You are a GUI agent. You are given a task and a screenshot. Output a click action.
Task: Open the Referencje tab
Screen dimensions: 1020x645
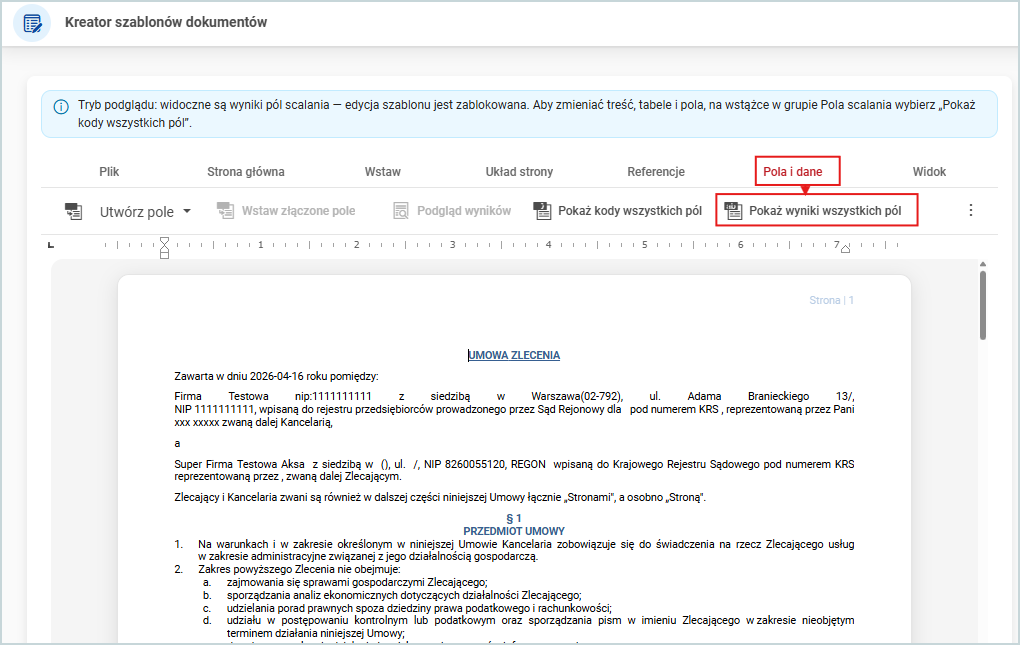pos(656,172)
